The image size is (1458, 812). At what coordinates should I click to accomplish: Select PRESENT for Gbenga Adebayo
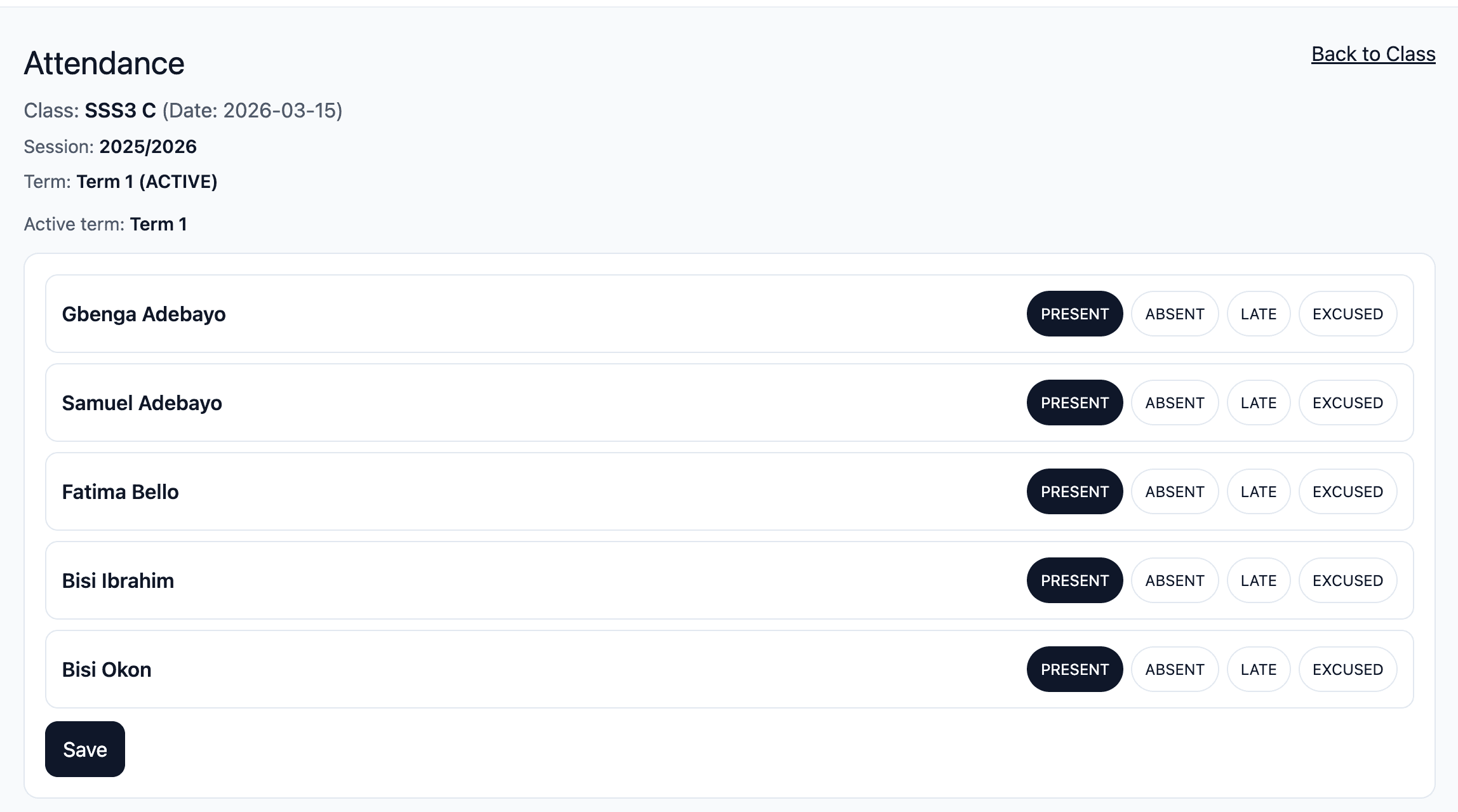1074,314
